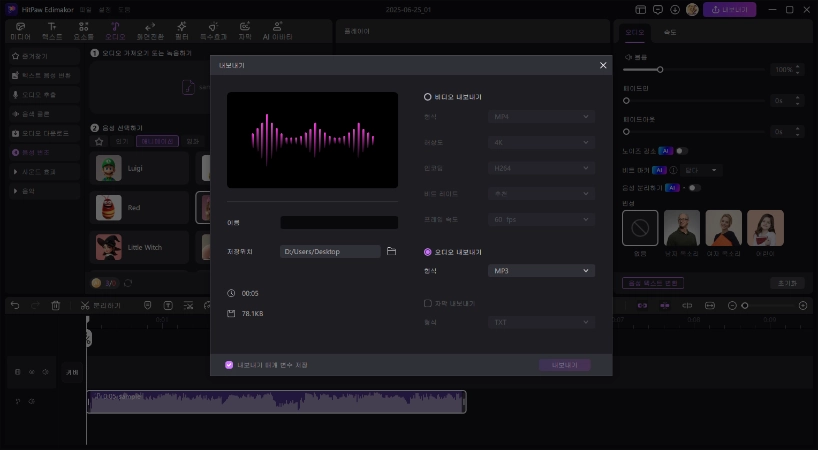
Task: Open the 설정 (Settings) menu
Action: 105,9
